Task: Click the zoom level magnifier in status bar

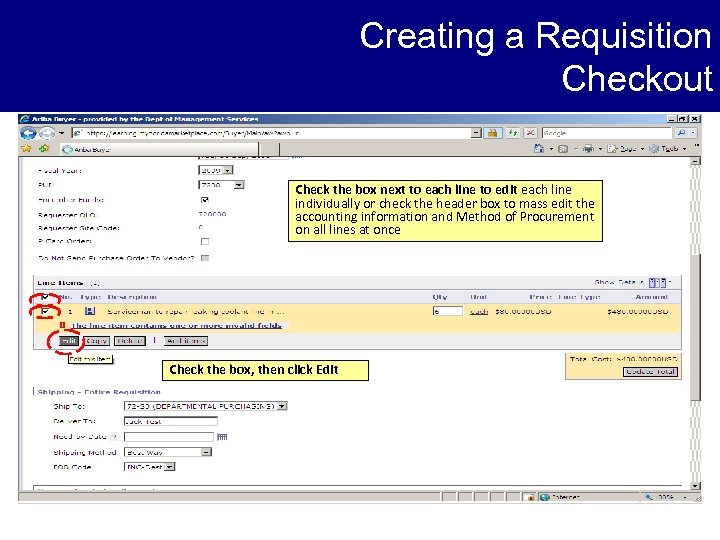Action: [x=648, y=497]
